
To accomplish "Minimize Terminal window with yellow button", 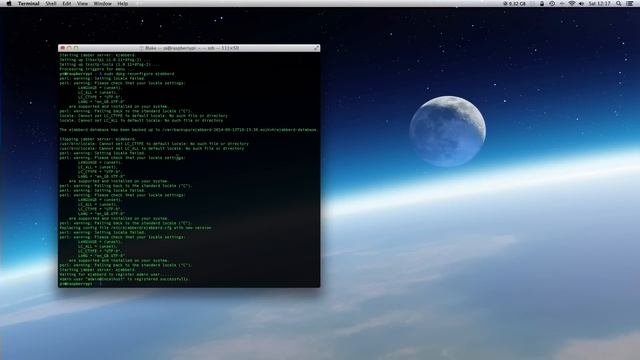I will point(69,48).
